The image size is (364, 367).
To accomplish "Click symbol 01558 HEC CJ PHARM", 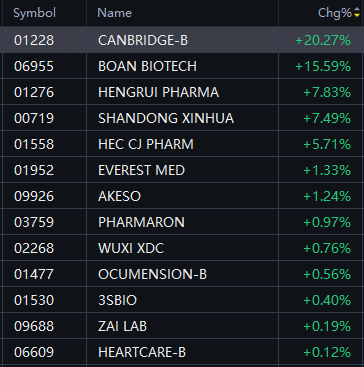I will pyautogui.click(x=34, y=144).
